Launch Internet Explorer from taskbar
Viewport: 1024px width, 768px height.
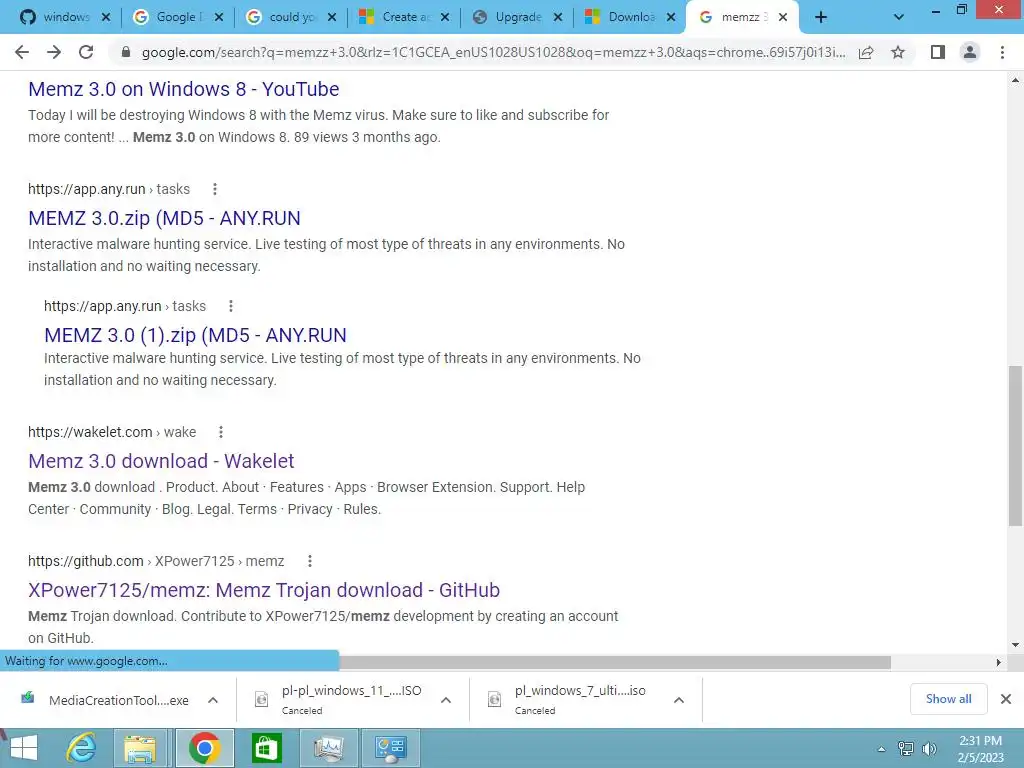tap(82, 748)
